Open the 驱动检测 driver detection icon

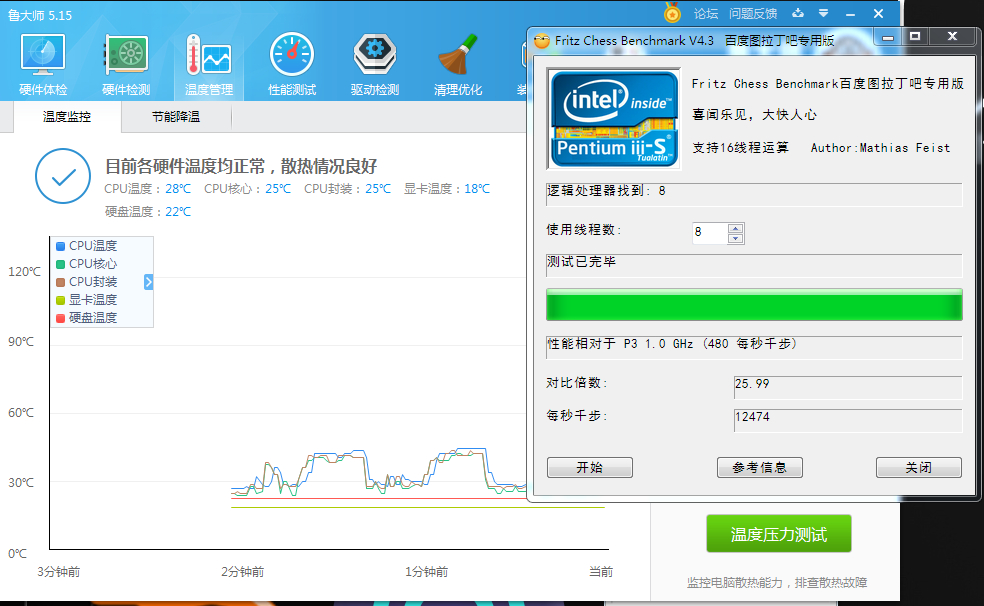(x=375, y=65)
